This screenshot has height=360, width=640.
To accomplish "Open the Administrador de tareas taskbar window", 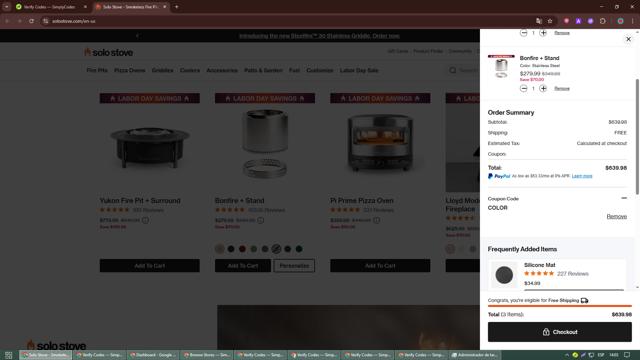I will click(474, 355).
